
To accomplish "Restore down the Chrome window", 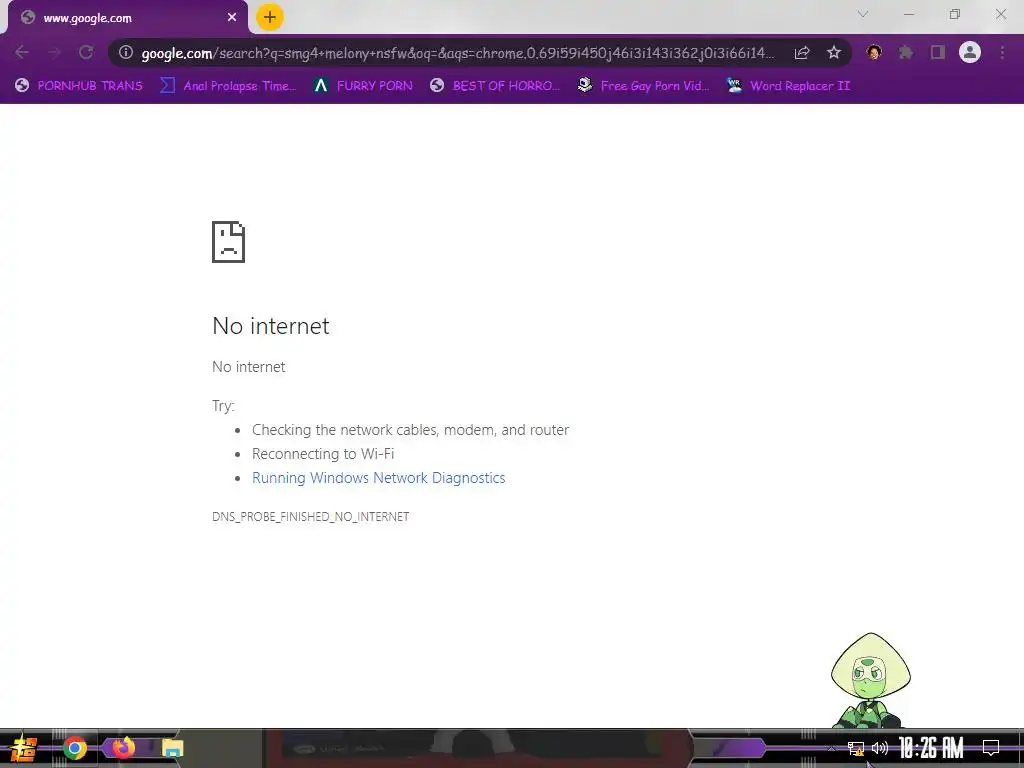I will pyautogui.click(x=955, y=14).
